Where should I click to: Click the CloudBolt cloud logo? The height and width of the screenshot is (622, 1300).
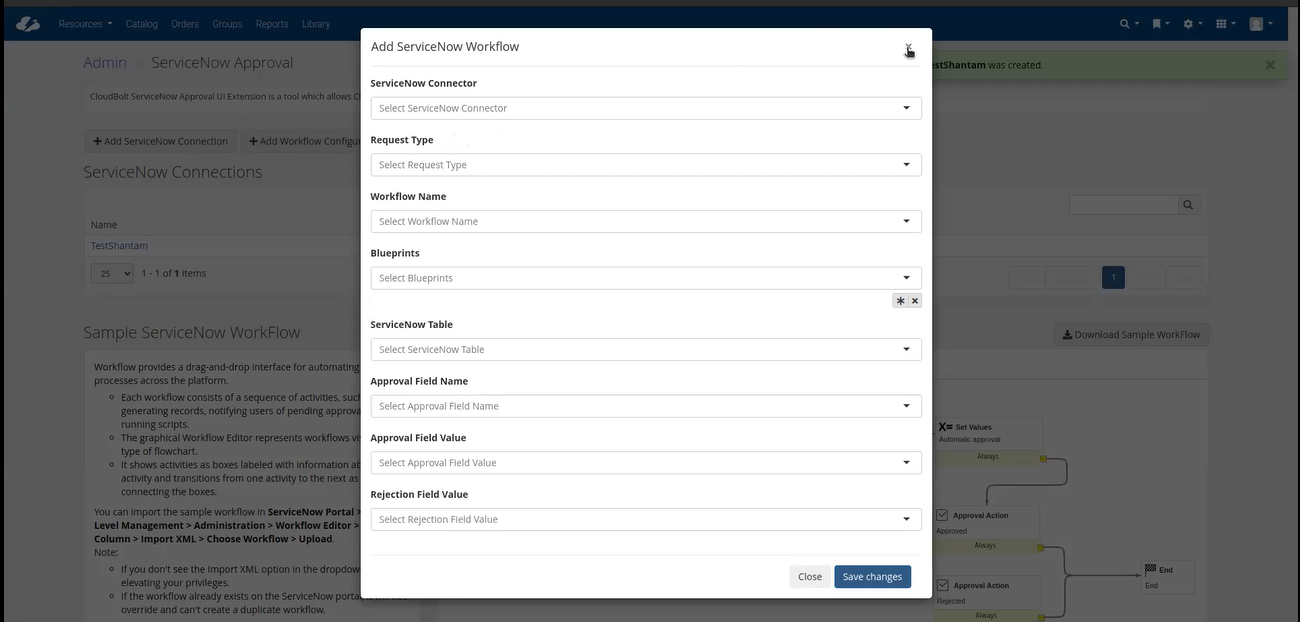click(x=28, y=24)
